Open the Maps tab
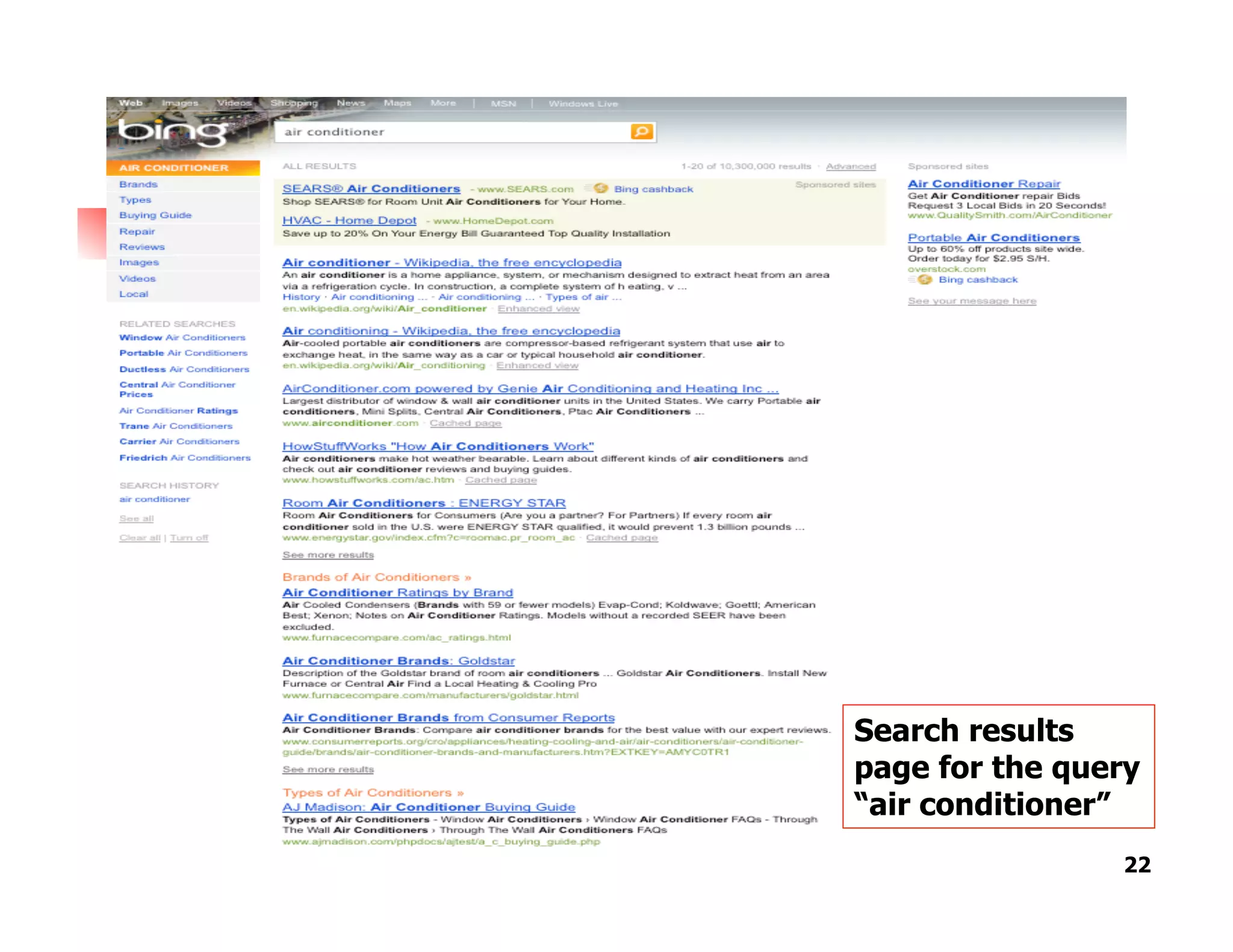Image resolution: width=1233 pixels, height=952 pixels. tap(397, 103)
